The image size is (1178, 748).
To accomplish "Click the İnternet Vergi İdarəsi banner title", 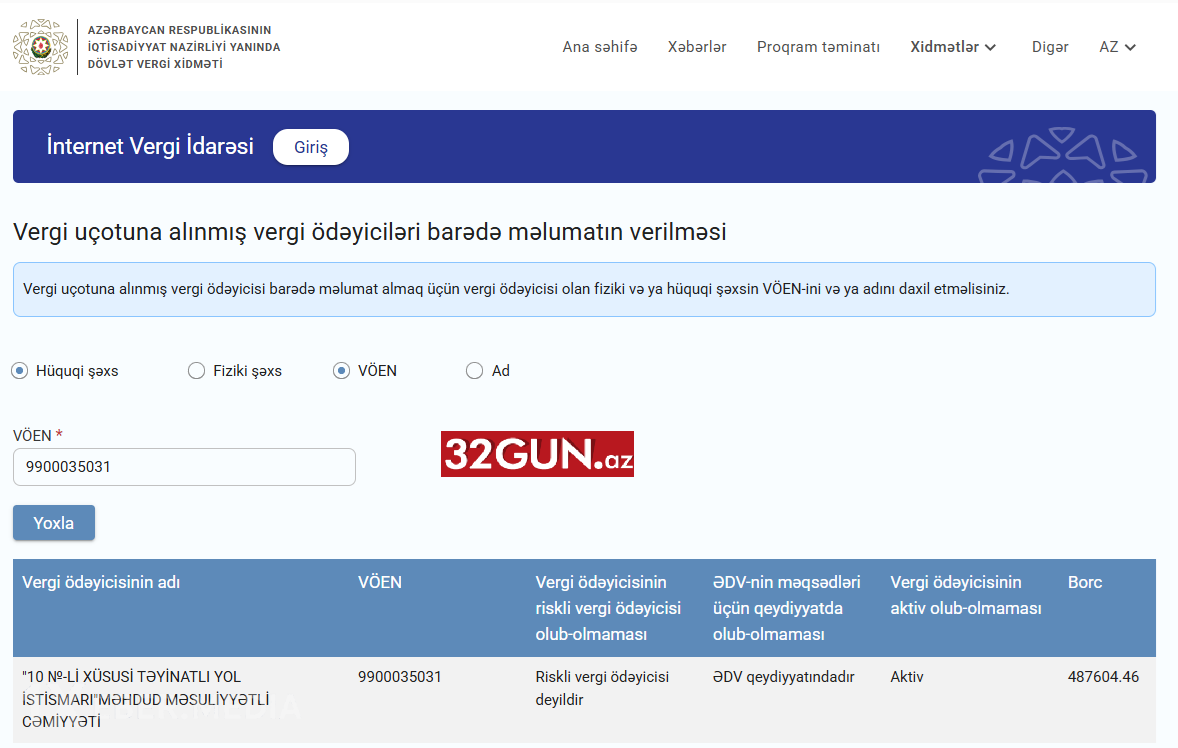I will click(150, 146).
